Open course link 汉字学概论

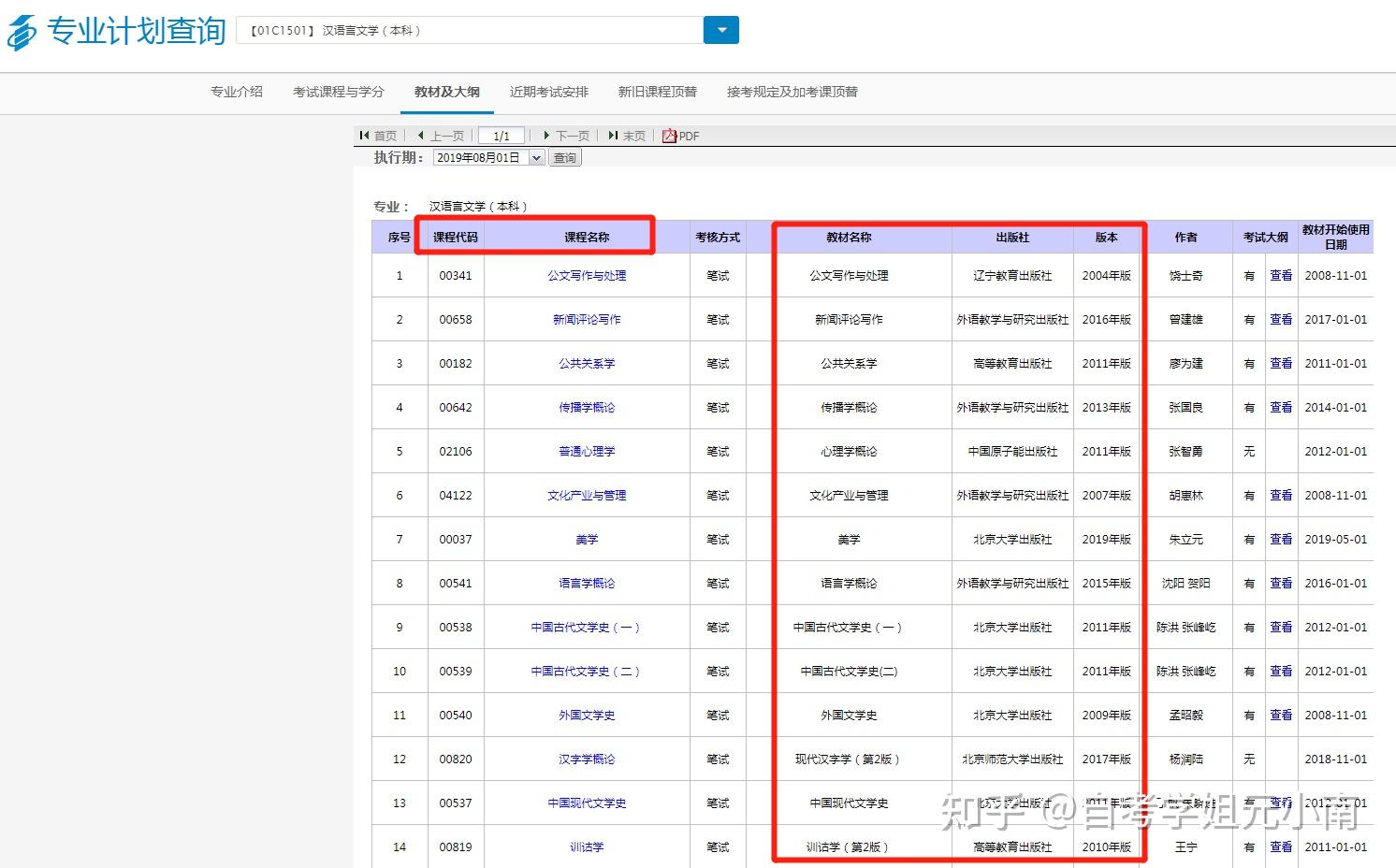[x=587, y=759]
